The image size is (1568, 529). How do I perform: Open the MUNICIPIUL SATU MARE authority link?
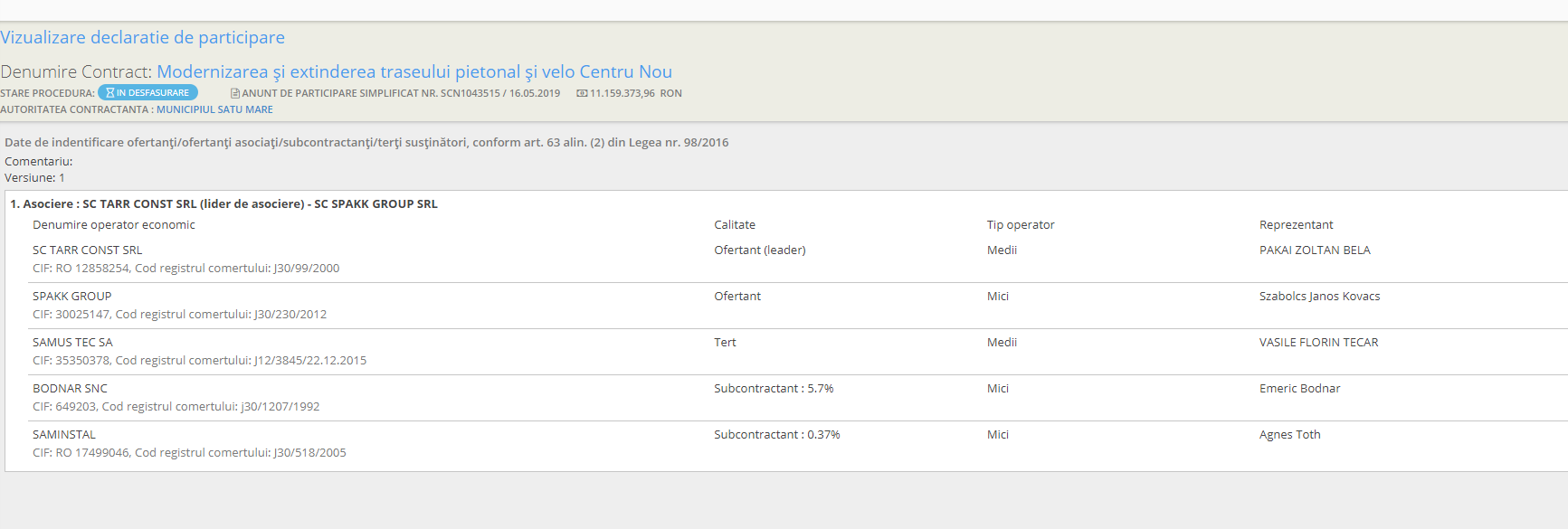point(214,109)
